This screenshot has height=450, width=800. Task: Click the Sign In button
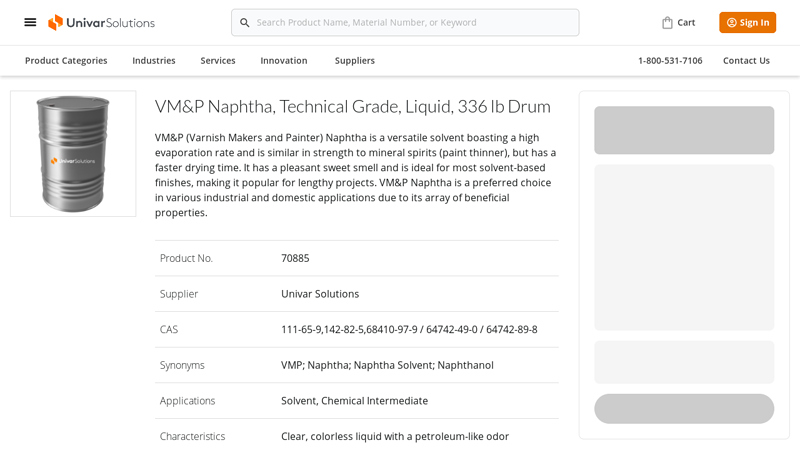coord(747,22)
